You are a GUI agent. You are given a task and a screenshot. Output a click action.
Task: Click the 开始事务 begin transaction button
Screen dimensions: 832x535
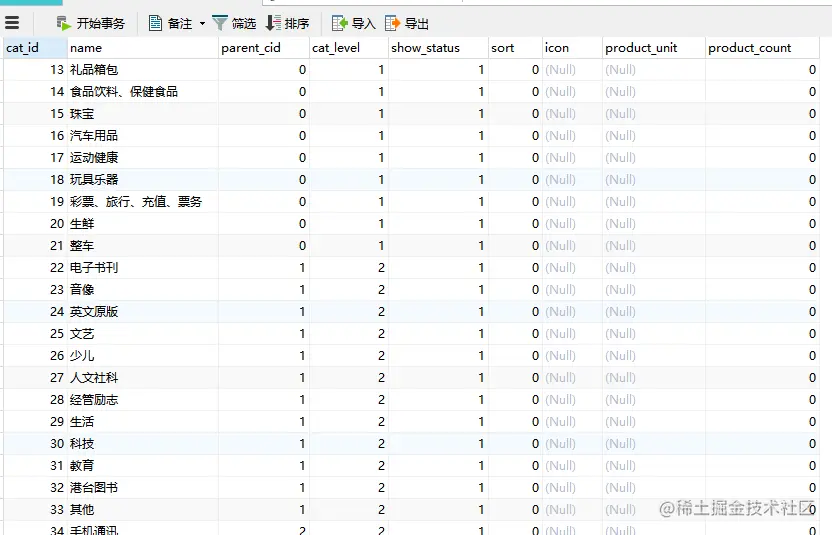(90, 23)
